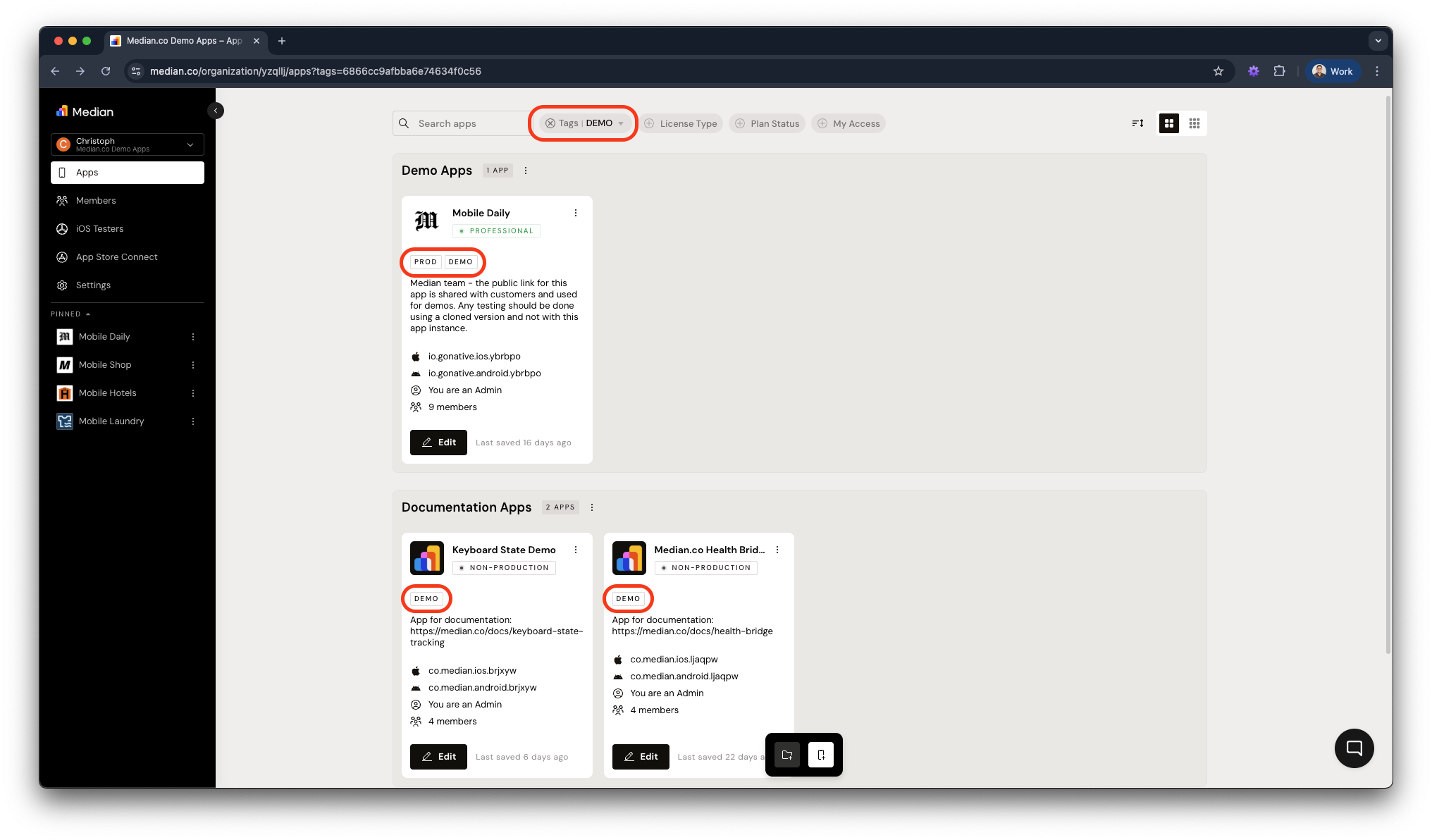The image size is (1432, 840).
Task: Add a Plan Status filter
Action: pyautogui.click(x=767, y=123)
